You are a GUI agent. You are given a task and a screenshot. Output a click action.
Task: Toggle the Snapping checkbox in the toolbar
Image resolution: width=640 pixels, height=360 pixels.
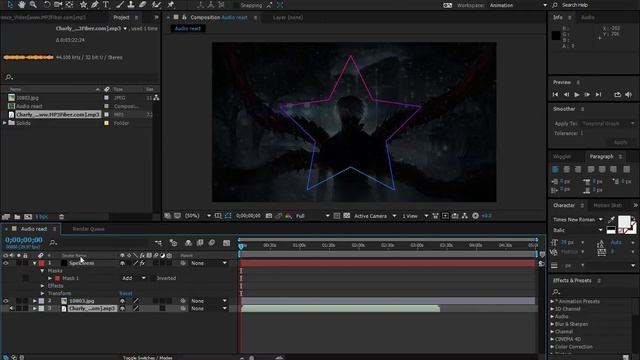click(x=237, y=5)
